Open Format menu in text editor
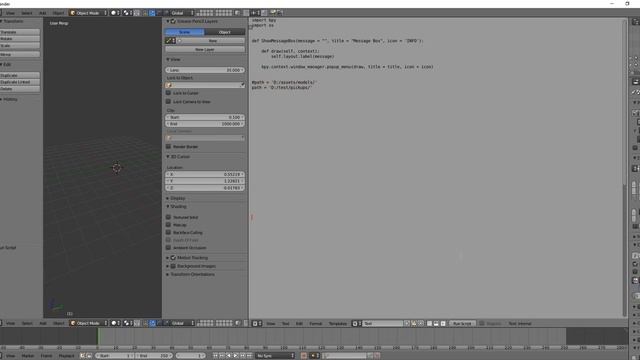The width and height of the screenshot is (640, 360). (316, 323)
